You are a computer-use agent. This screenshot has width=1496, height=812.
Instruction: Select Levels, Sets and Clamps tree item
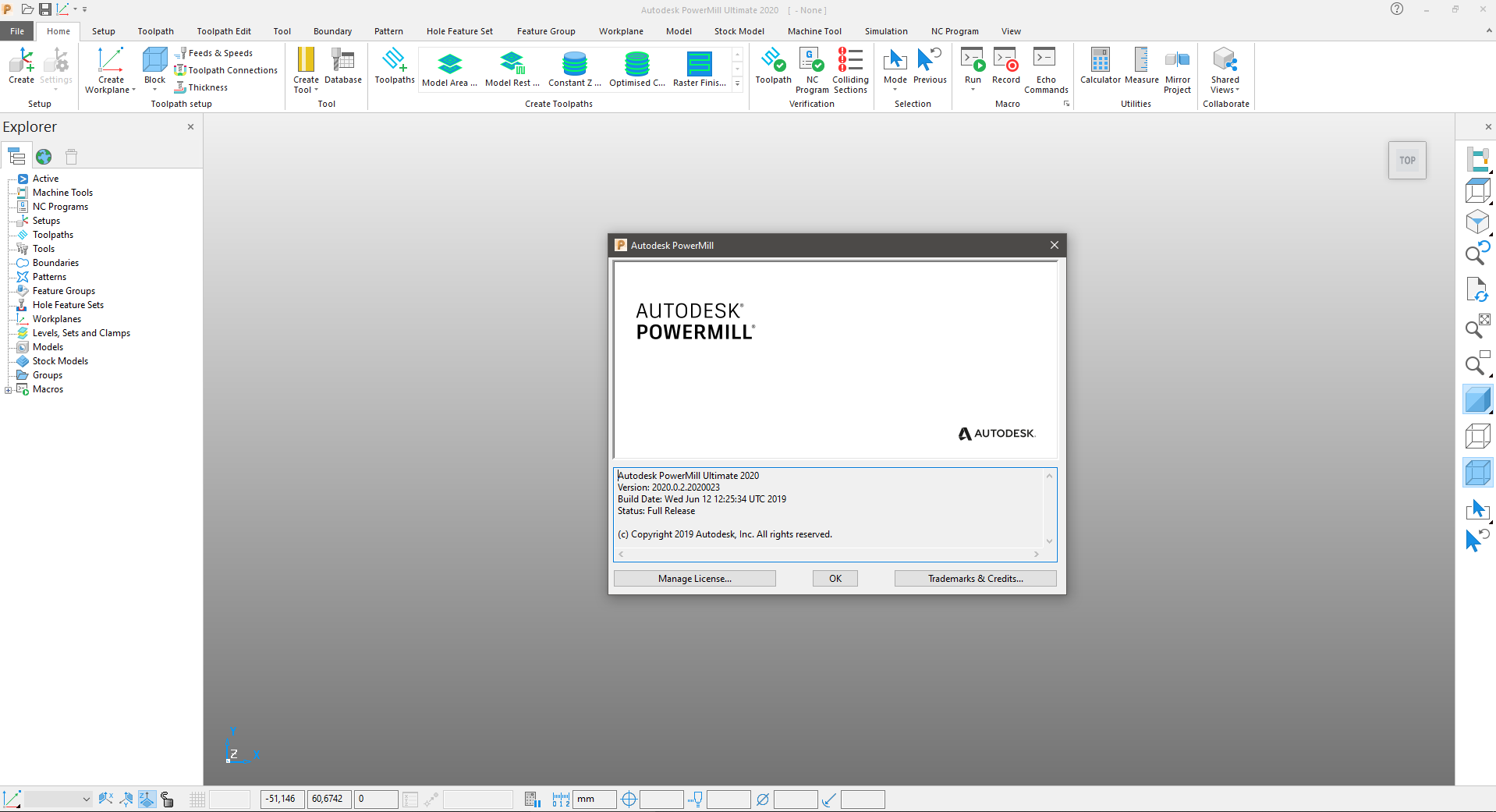click(x=81, y=333)
